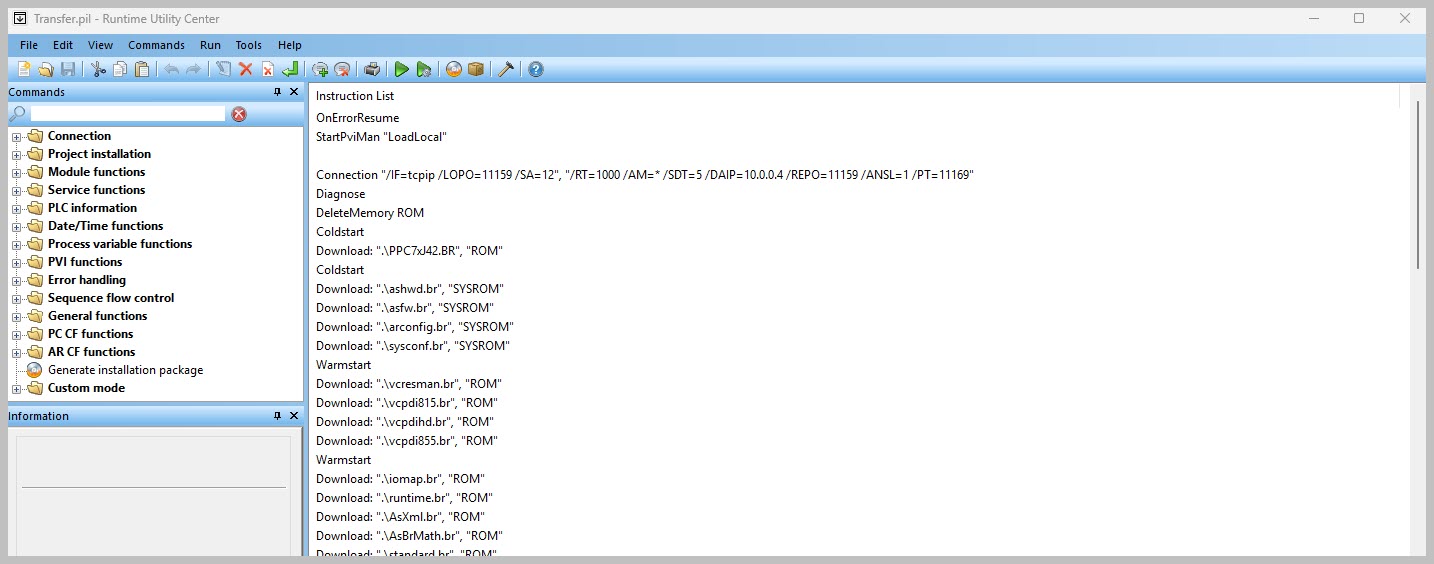Pin the Commands panel
Screen dimensions: 1434x564
[277, 92]
